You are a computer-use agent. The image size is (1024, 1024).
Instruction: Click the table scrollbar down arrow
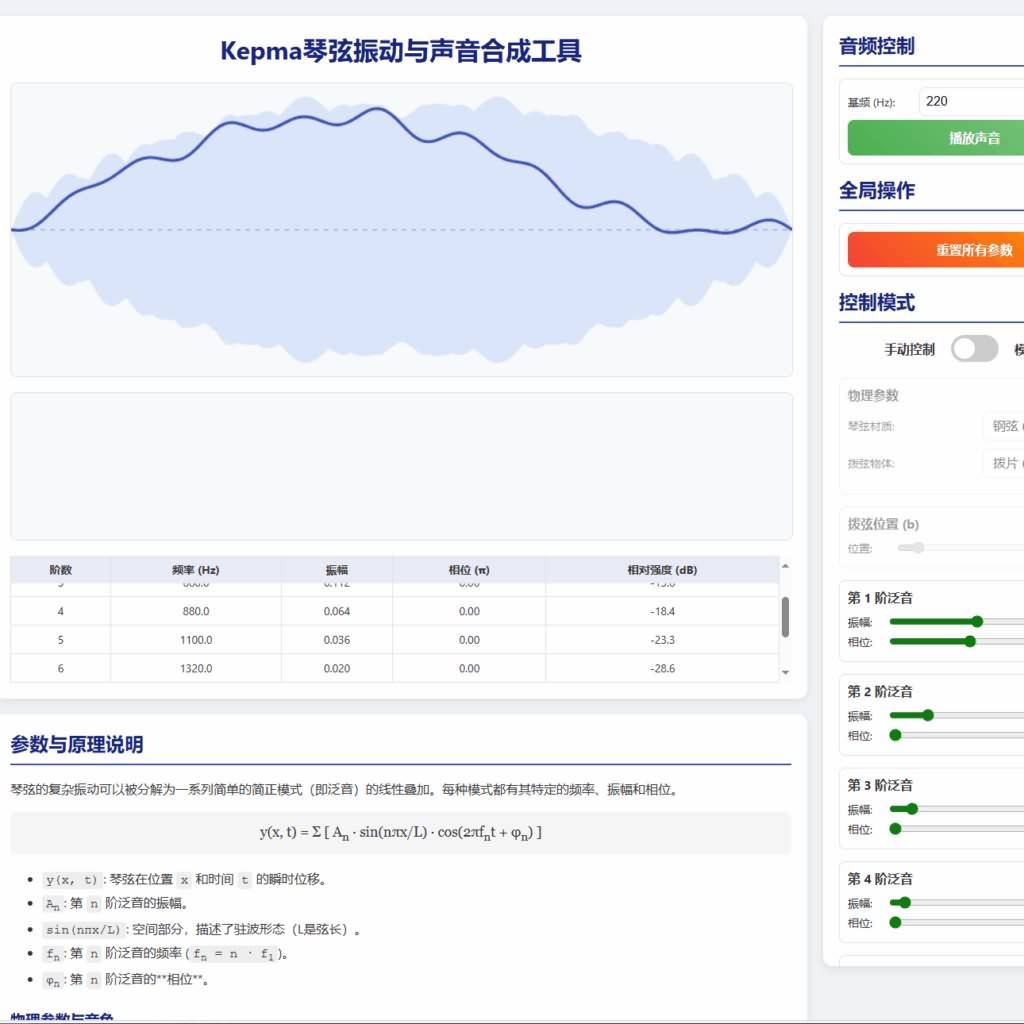tap(785, 672)
